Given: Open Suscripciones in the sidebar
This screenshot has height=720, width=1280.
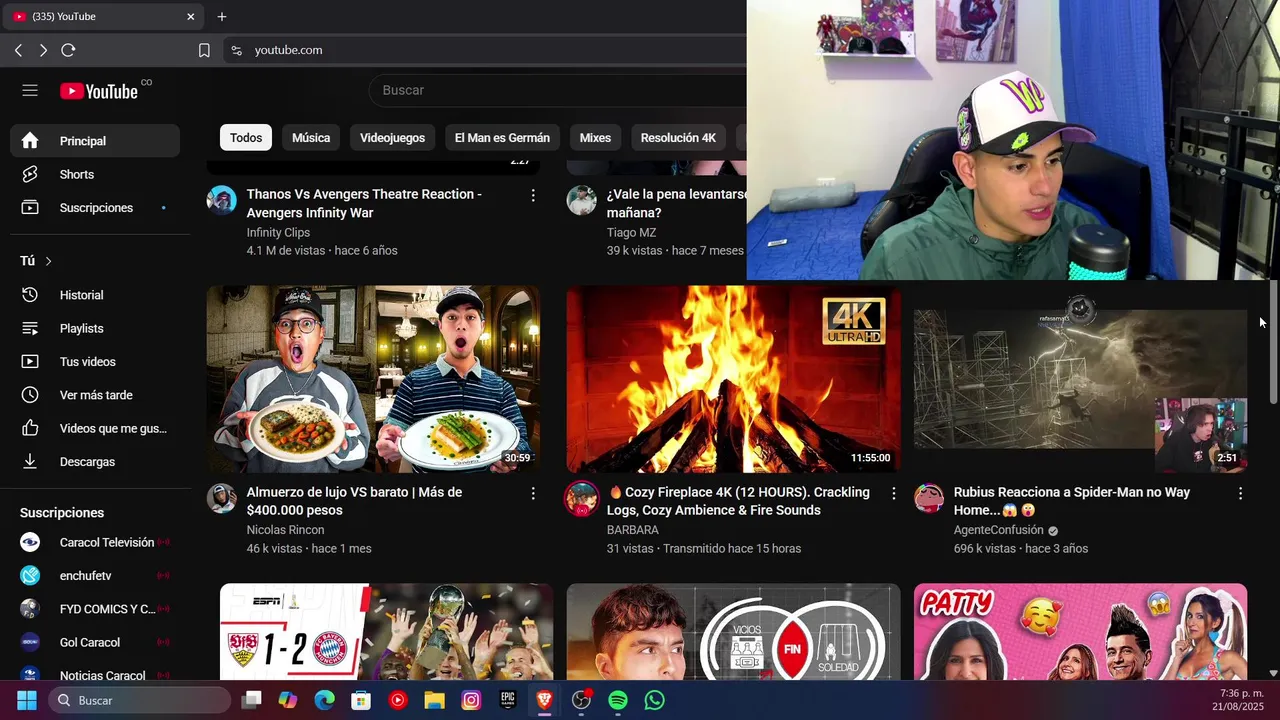Looking at the screenshot, I should (95, 208).
